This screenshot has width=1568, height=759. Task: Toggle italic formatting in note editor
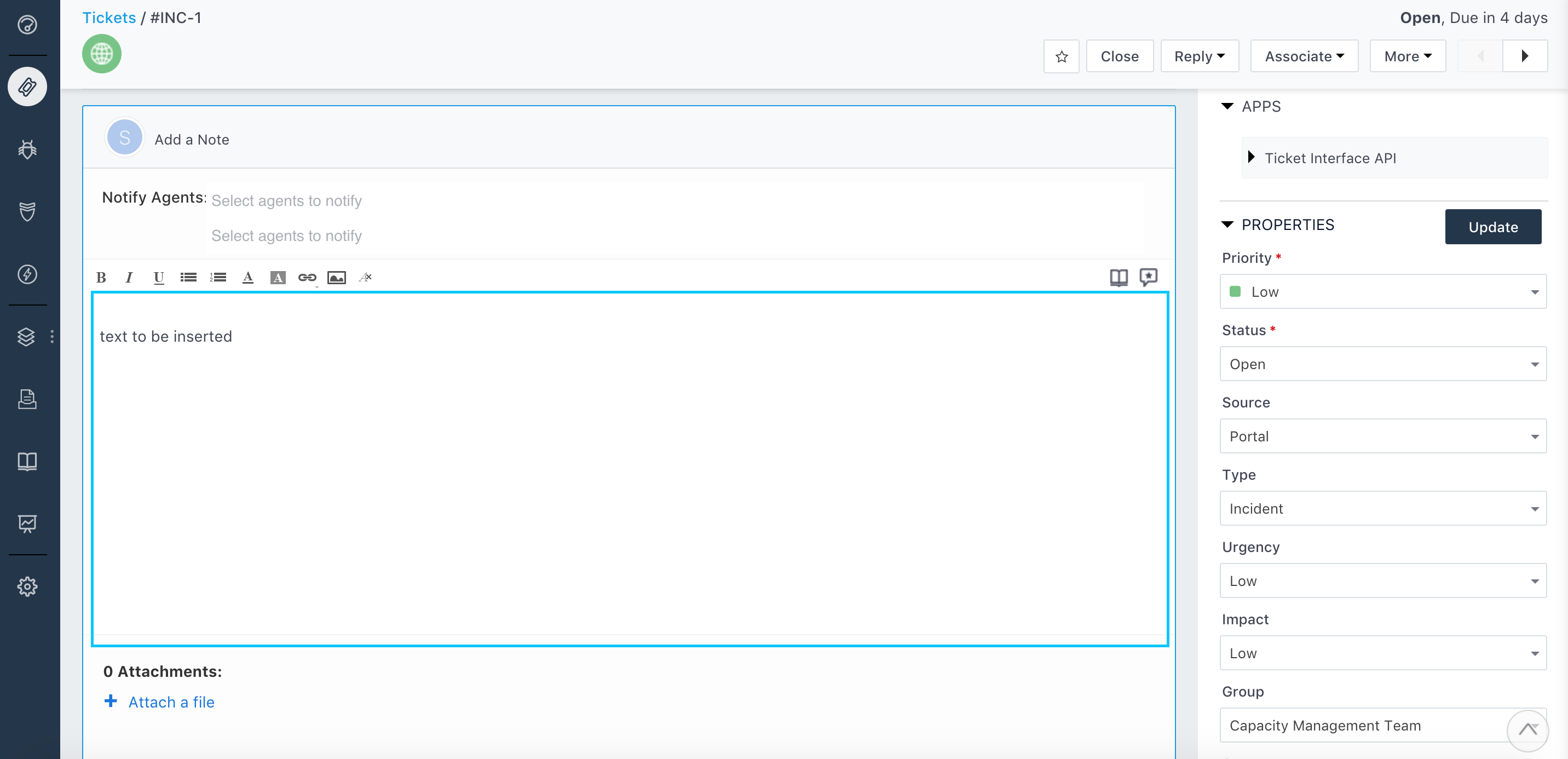(x=129, y=278)
